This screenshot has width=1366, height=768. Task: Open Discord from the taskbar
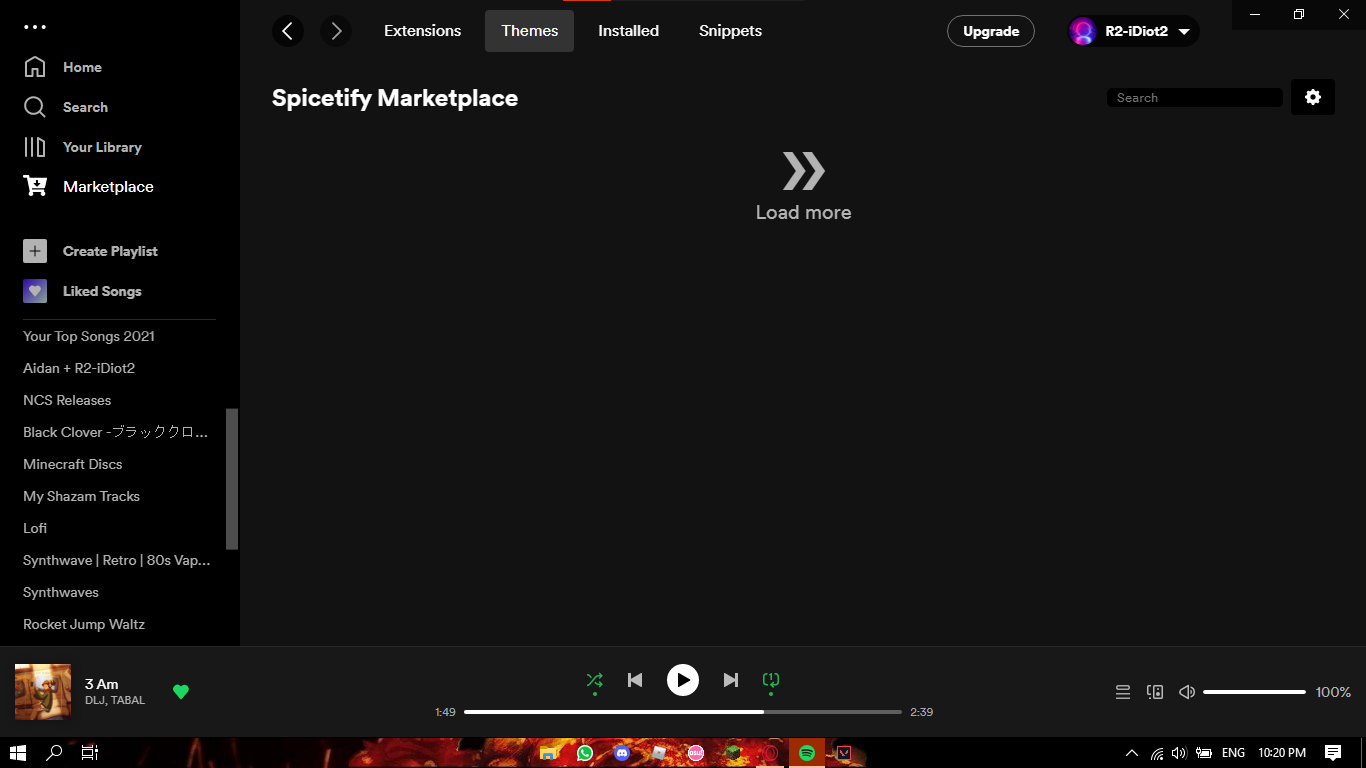pos(622,753)
